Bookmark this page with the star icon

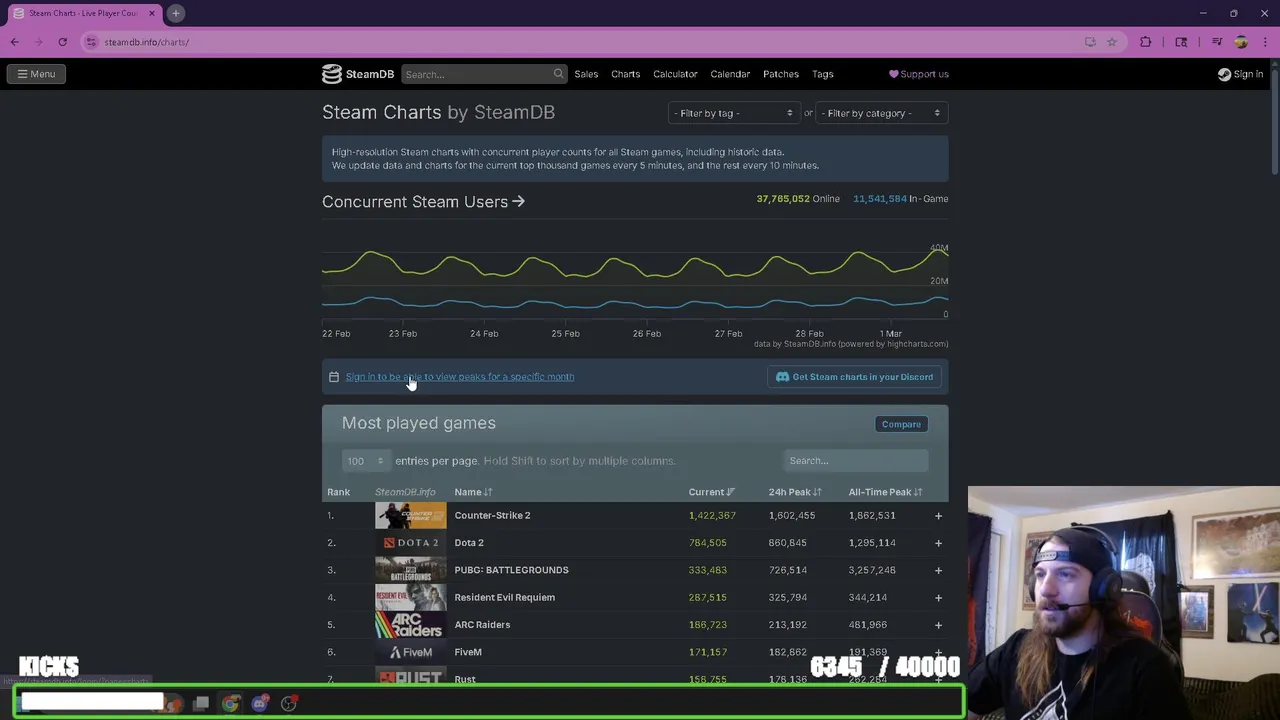[1111, 42]
